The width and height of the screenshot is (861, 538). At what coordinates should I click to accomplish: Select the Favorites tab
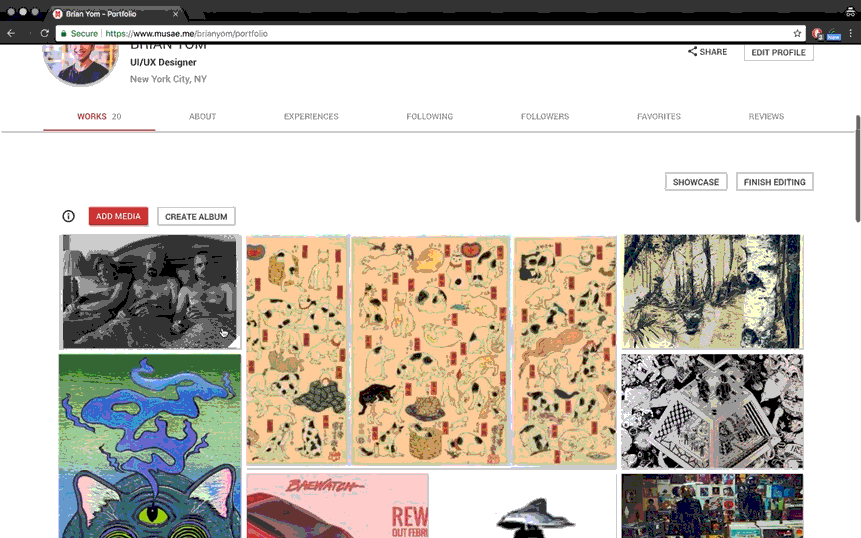[x=658, y=117]
